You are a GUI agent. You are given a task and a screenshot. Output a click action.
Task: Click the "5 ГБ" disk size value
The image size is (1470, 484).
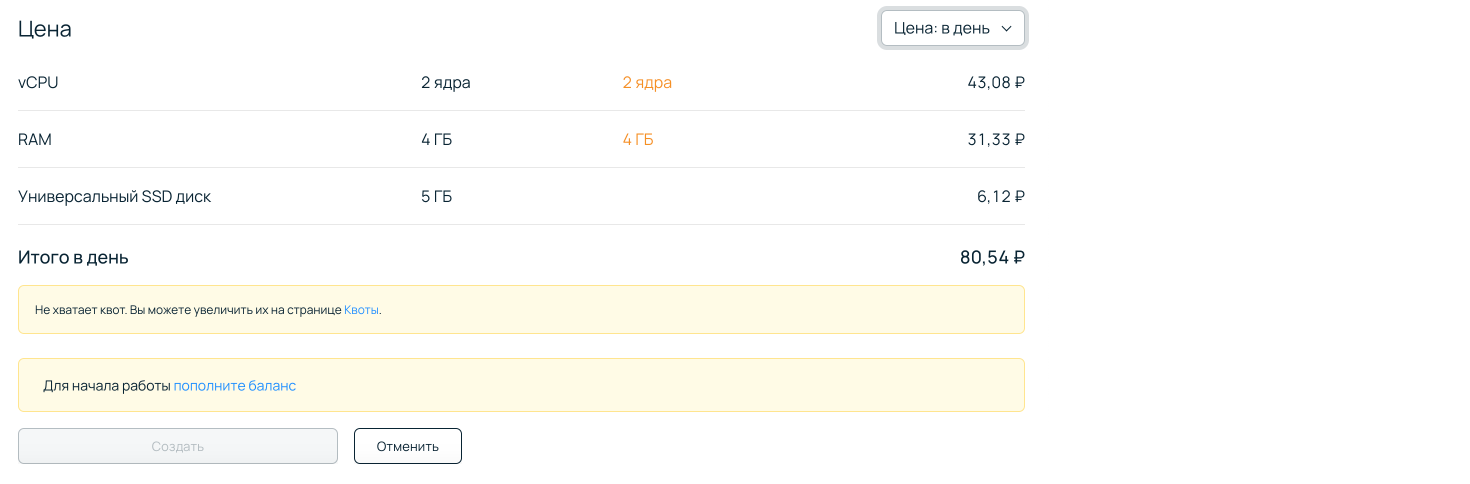(x=436, y=197)
